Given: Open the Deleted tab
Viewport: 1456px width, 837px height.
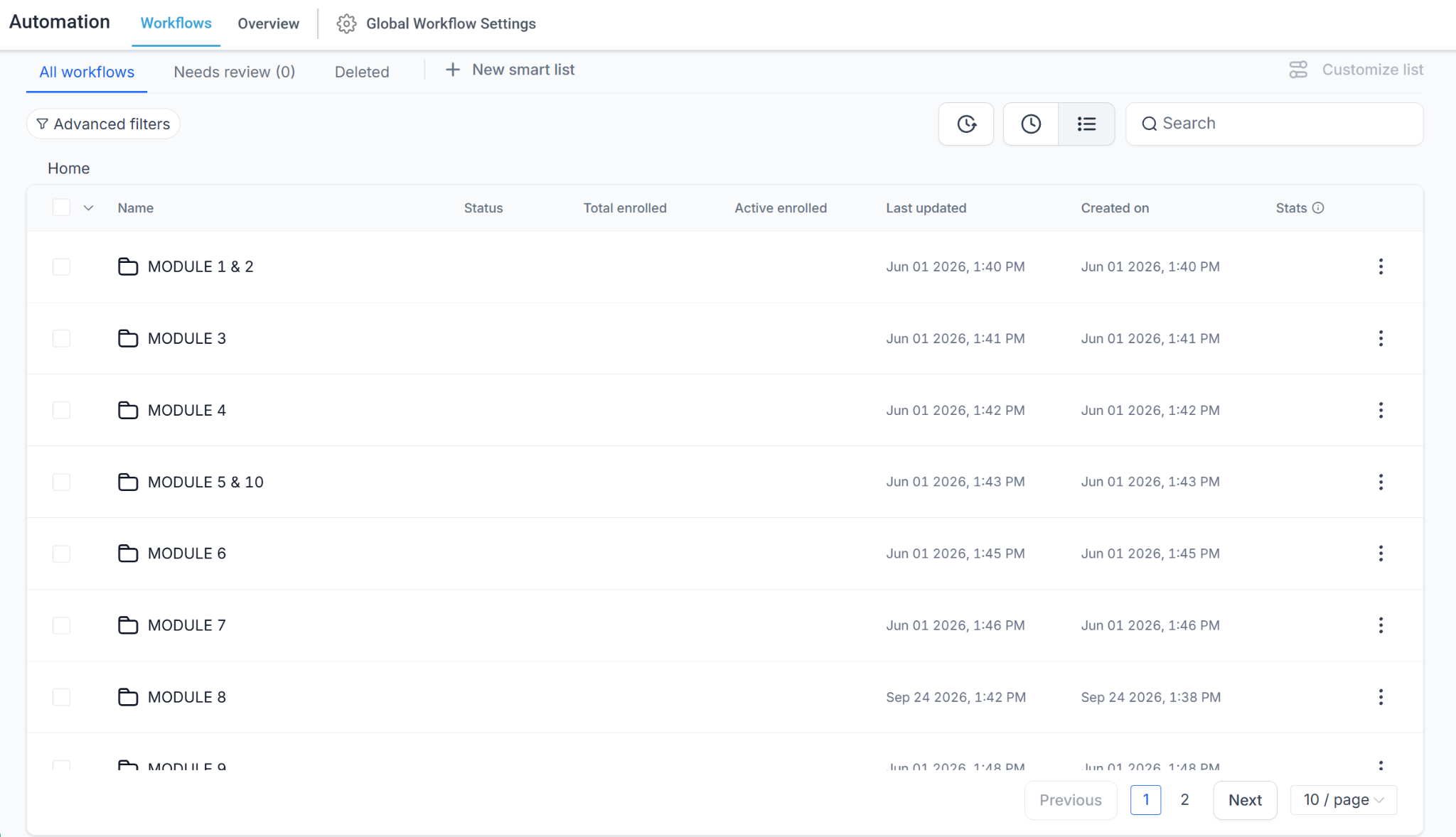Looking at the screenshot, I should (x=362, y=72).
